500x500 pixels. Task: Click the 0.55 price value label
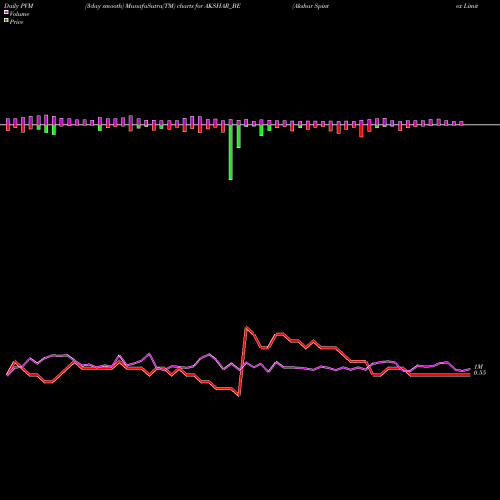480,373
